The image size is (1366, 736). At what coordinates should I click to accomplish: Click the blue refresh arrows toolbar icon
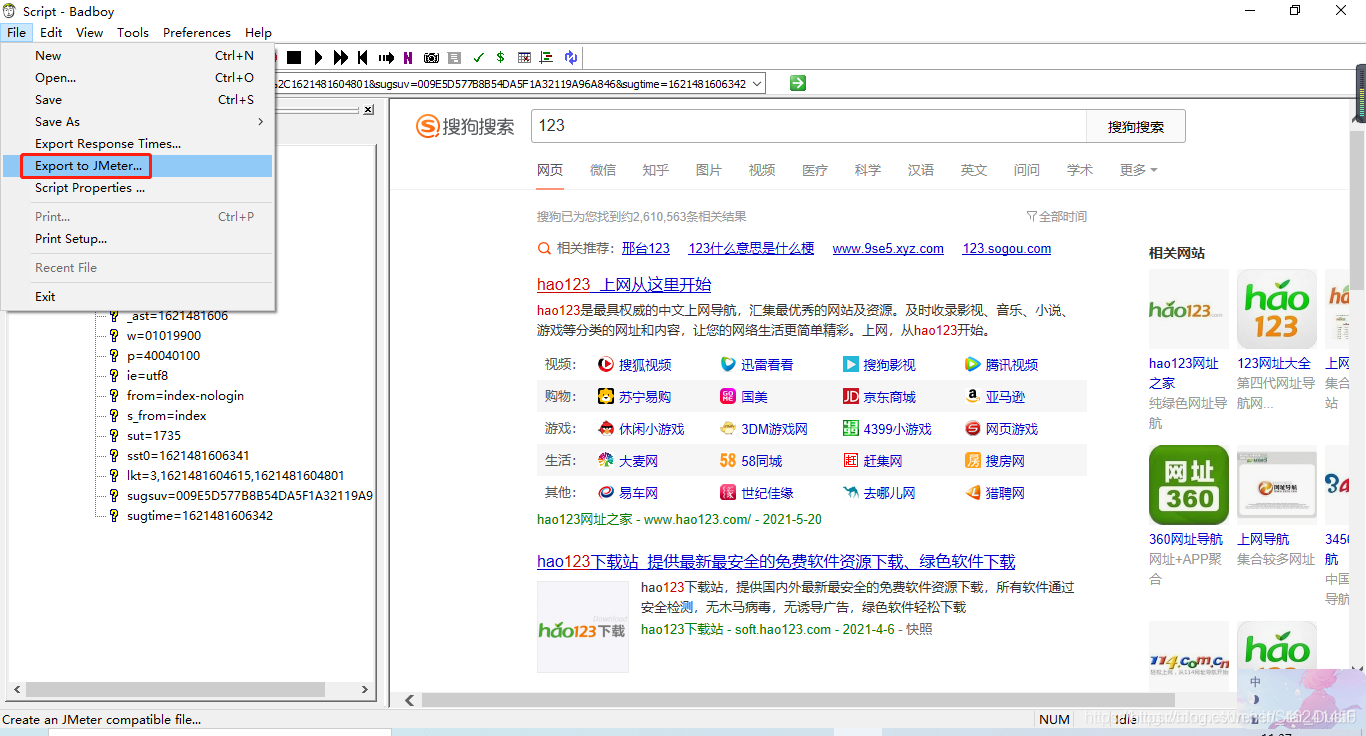[x=570, y=58]
